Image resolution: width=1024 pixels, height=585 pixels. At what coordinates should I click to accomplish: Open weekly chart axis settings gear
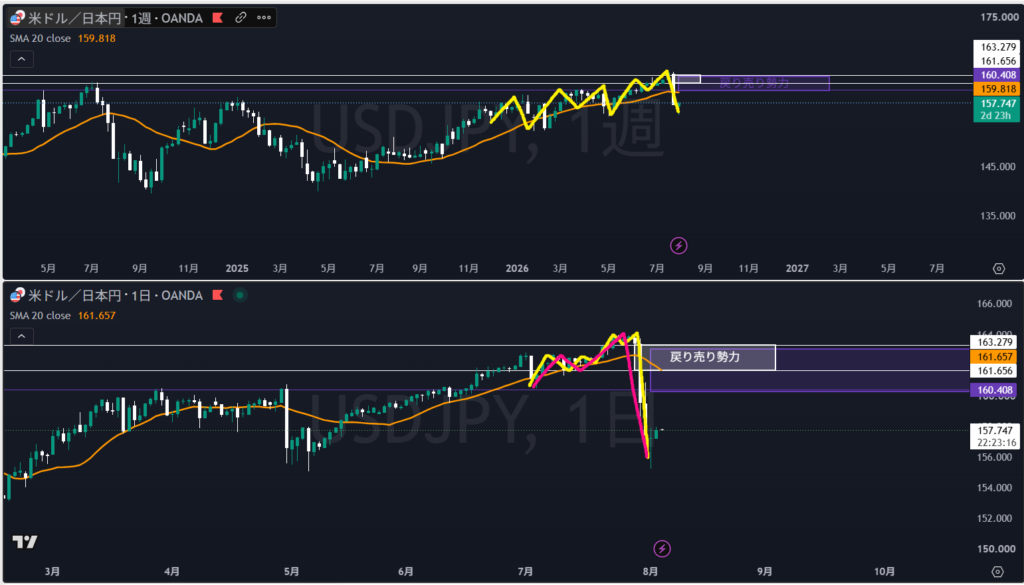click(998, 268)
